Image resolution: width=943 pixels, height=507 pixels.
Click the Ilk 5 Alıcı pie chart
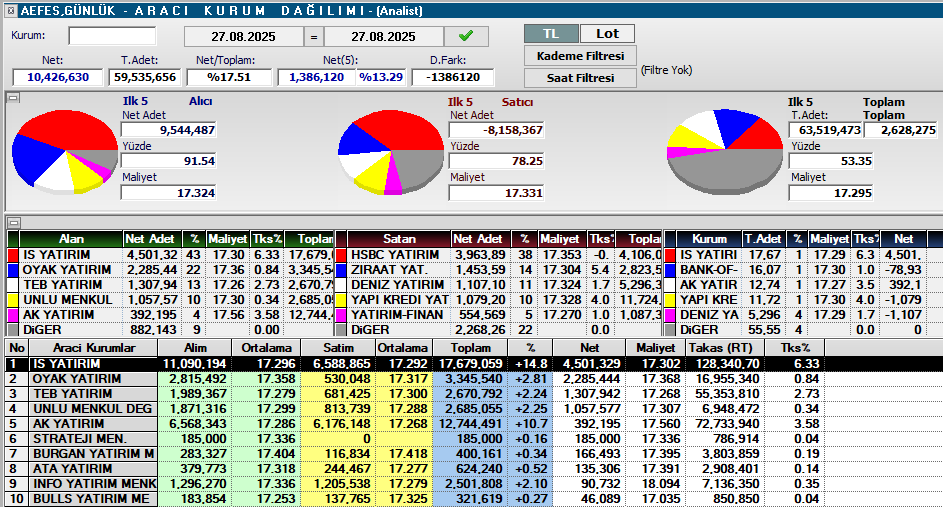tap(64, 151)
